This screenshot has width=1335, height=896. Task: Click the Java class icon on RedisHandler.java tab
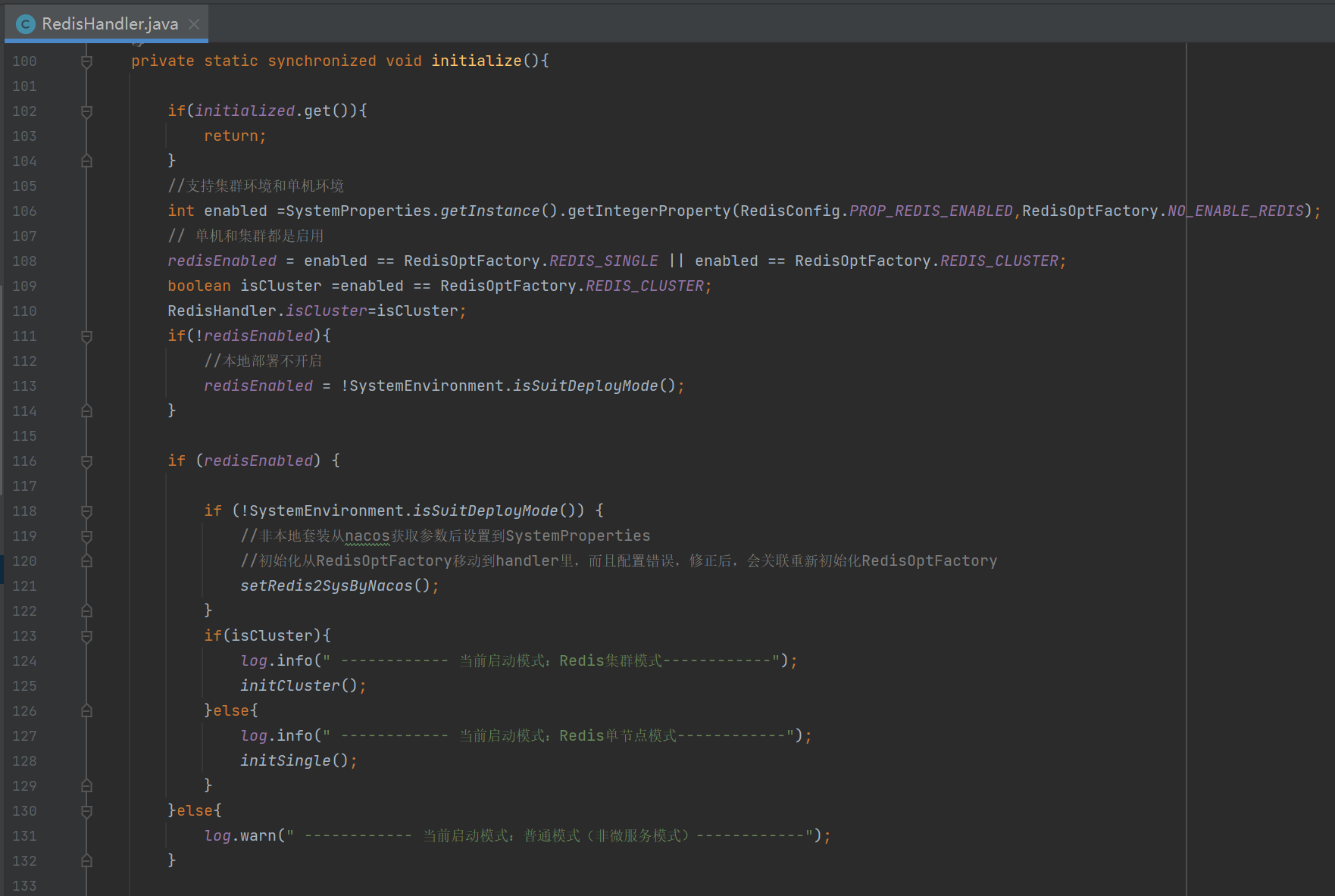pos(26,24)
